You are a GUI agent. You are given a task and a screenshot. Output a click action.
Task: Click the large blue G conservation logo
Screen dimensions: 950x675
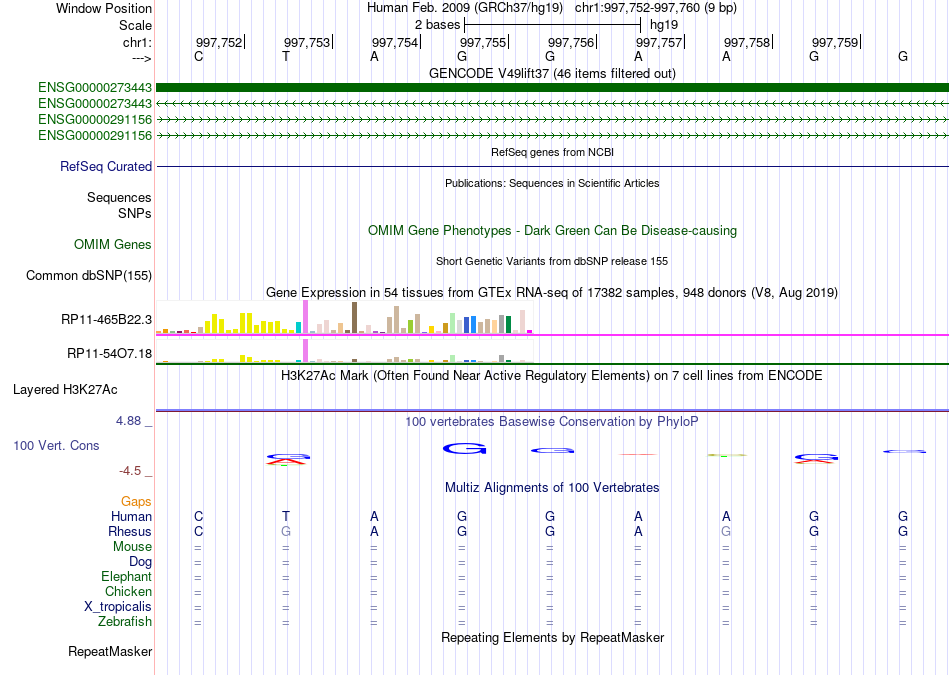[465, 448]
